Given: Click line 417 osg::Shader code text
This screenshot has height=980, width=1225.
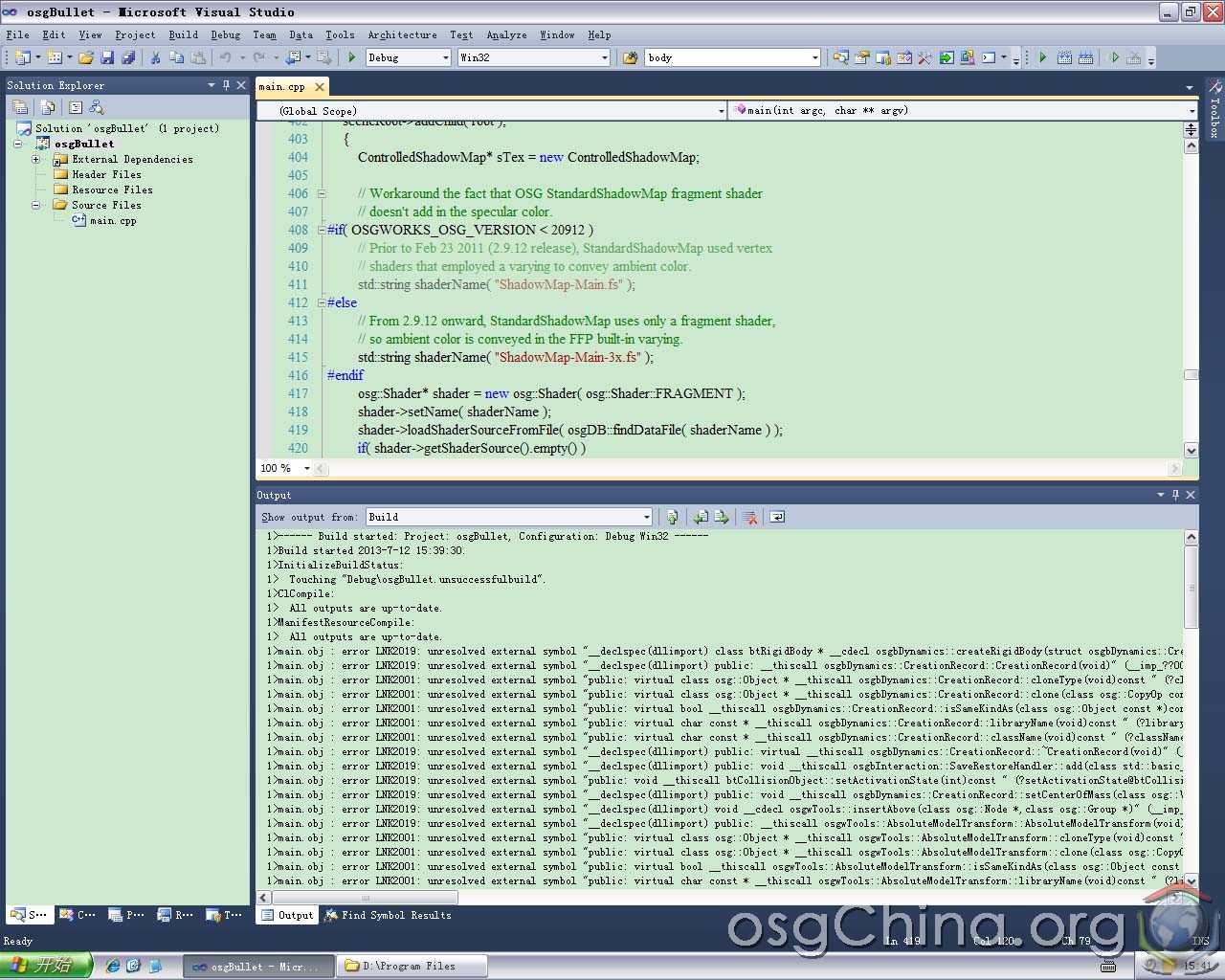Looking at the screenshot, I should point(551,393).
